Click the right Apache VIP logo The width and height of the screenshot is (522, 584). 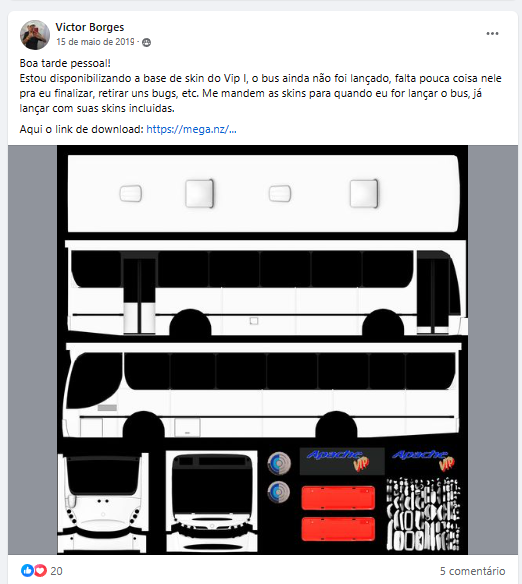tap(424, 460)
